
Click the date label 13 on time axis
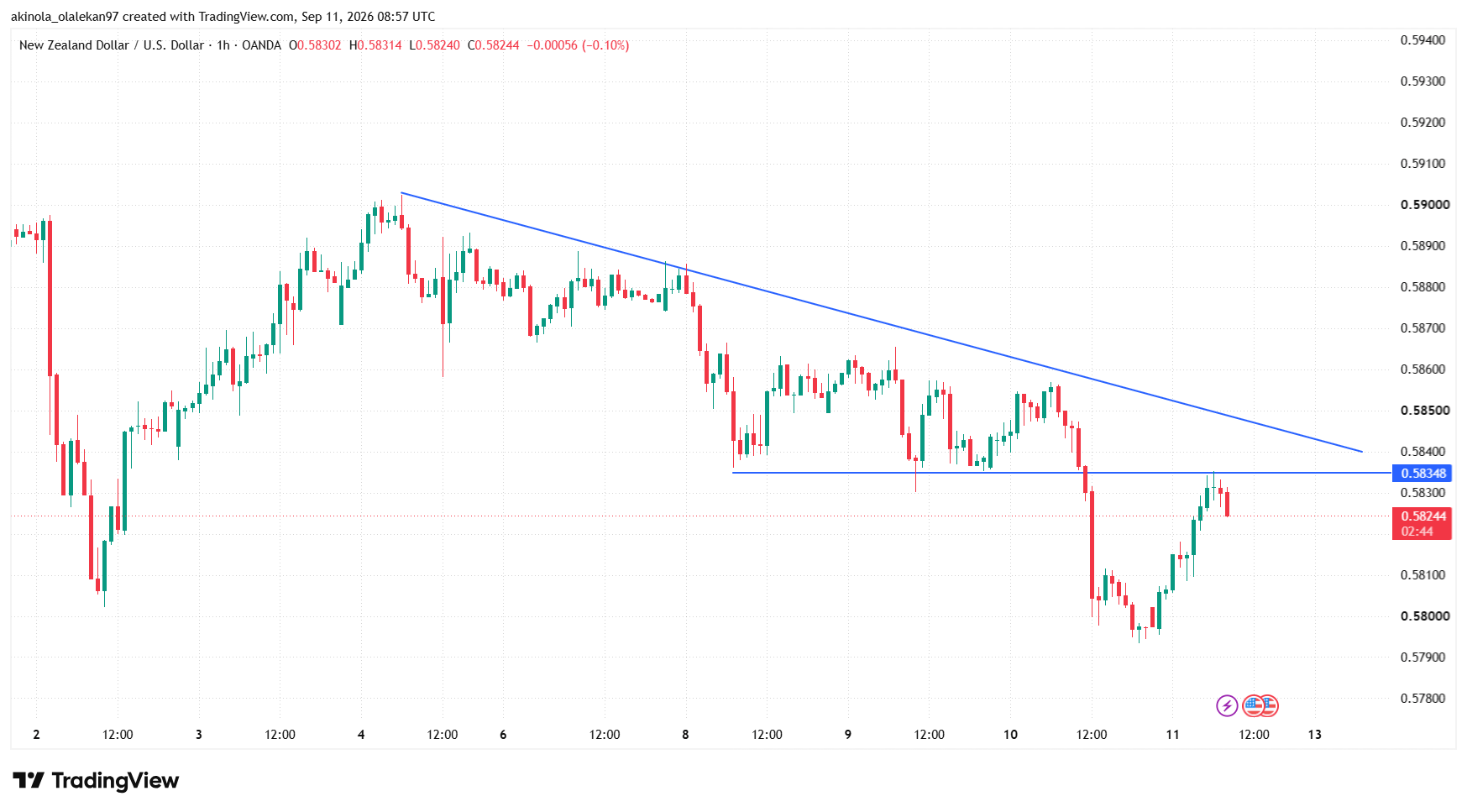coord(1315,735)
